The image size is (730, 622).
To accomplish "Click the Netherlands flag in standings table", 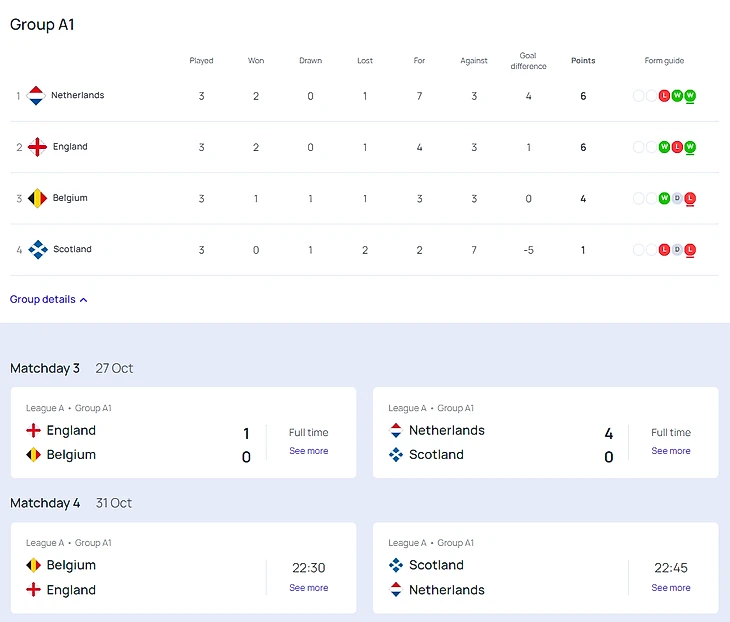I will click(x=36, y=96).
